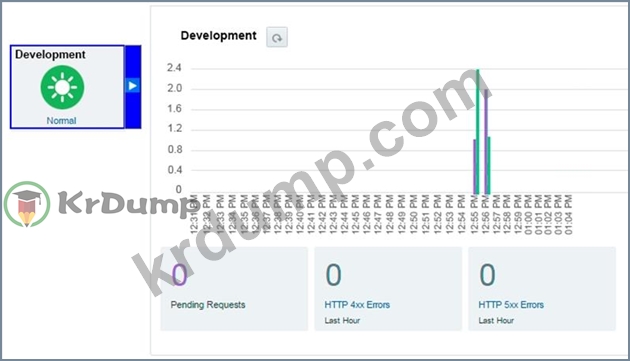Open the HTTP 5xx Errors link
This screenshot has width=630, height=361.
tap(511, 305)
